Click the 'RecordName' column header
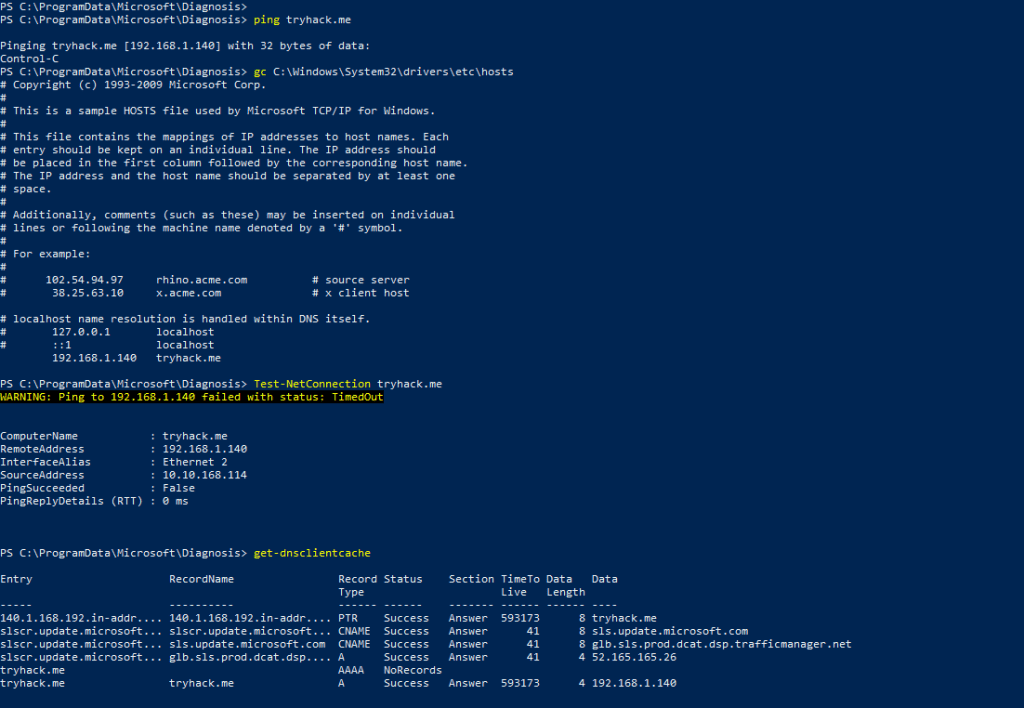1024x708 pixels. 201,579
